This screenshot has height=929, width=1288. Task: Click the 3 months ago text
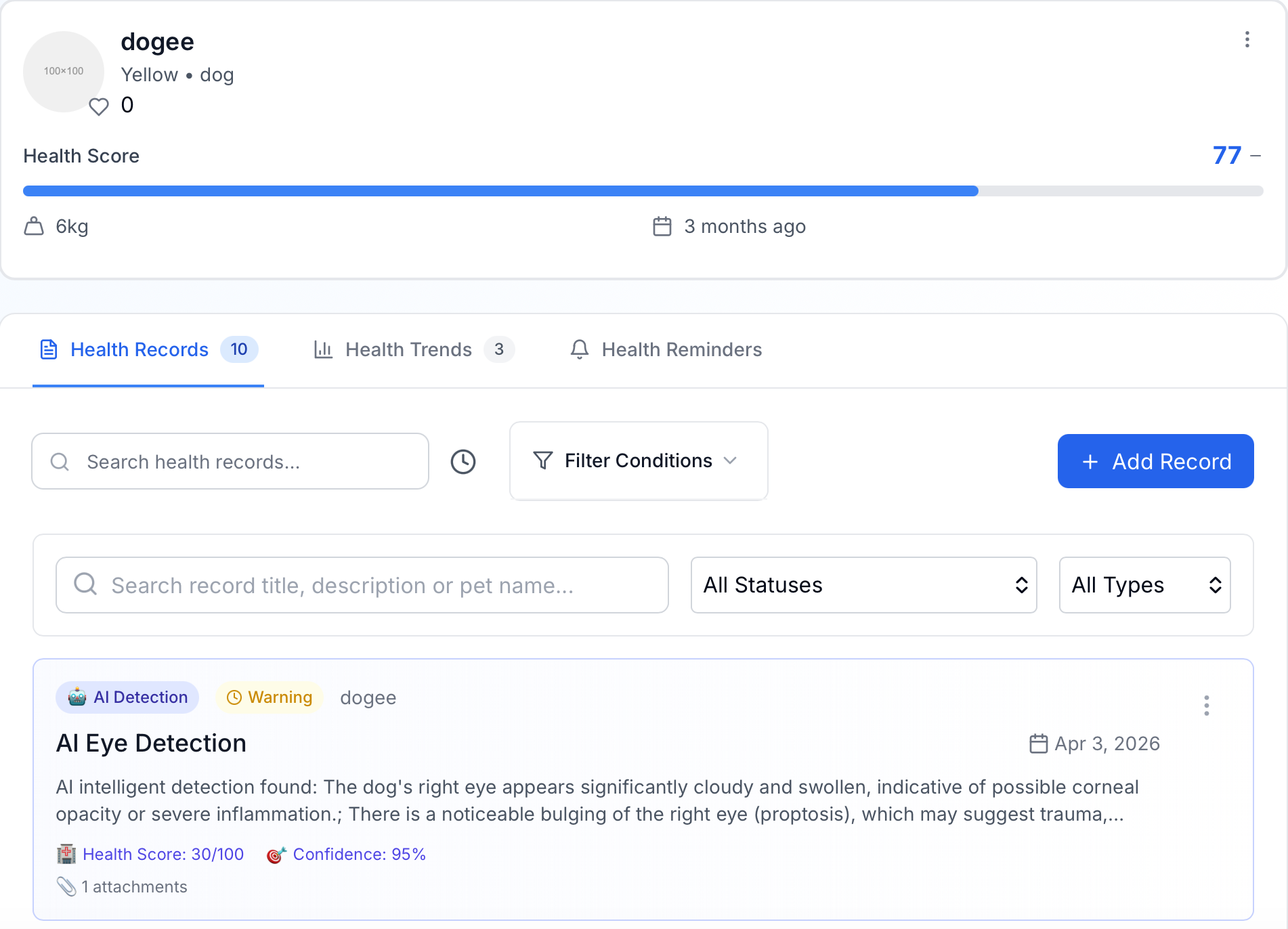[x=745, y=226]
